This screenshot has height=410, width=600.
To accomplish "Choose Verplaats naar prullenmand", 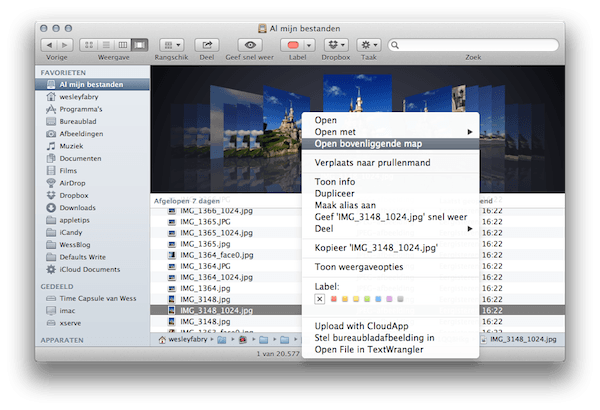I will tap(391, 163).
